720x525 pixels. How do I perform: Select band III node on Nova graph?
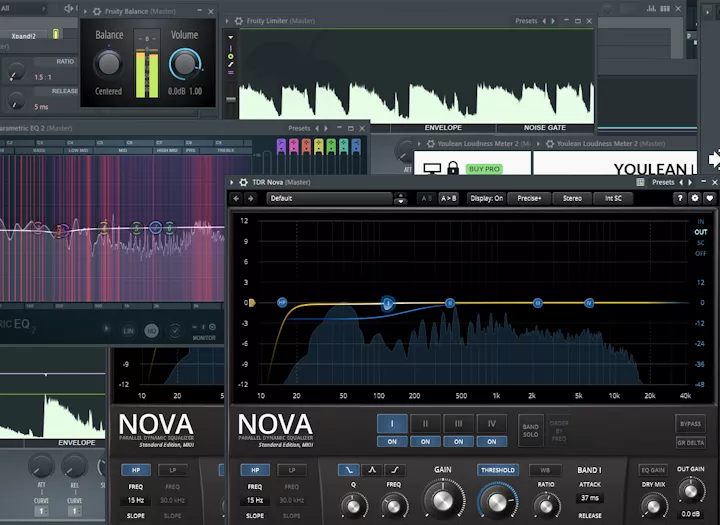click(537, 303)
